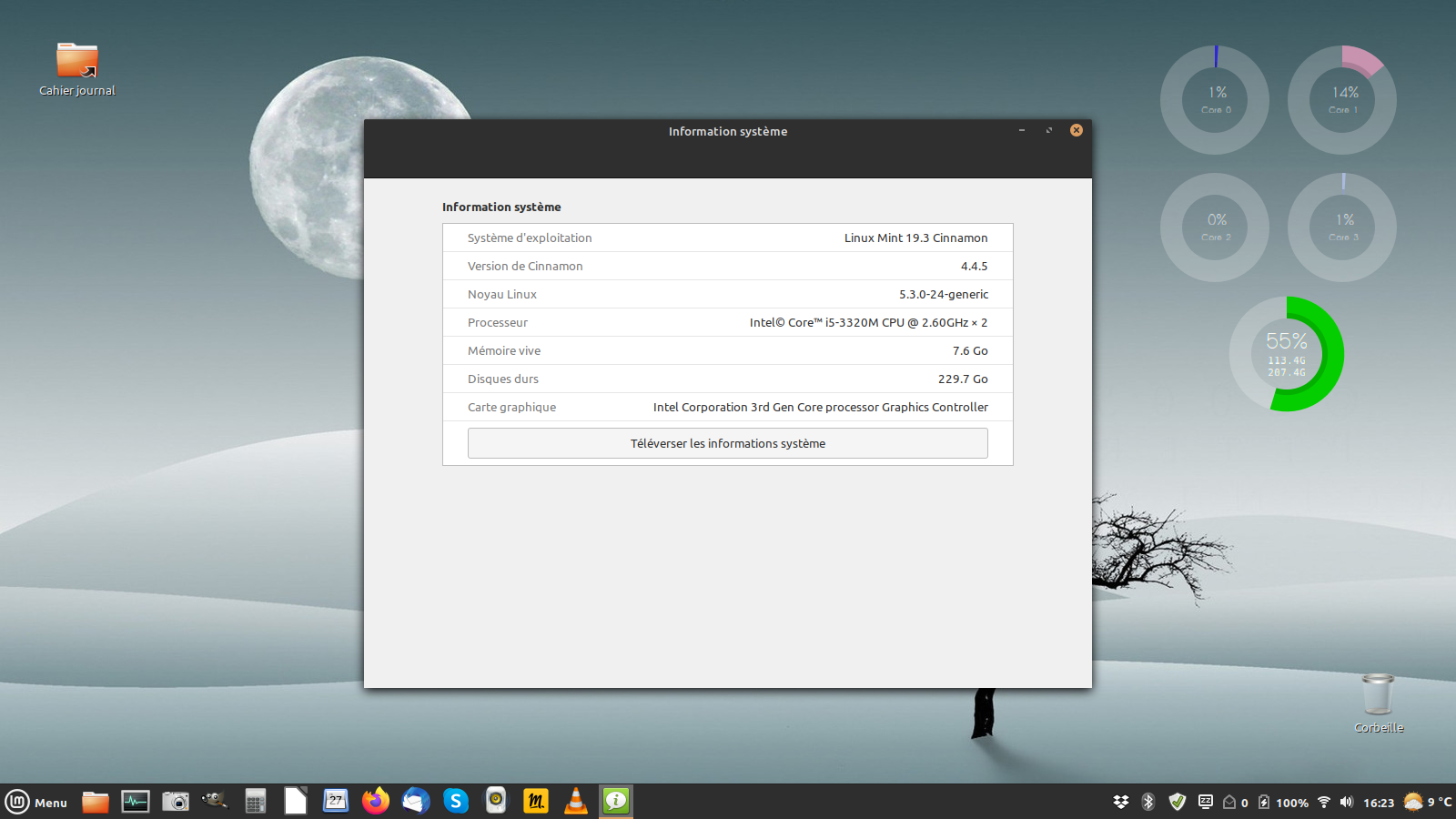
Task: Click the processor value 'Intel© Core™ i5-3320M'
Action: pos(868,322)
